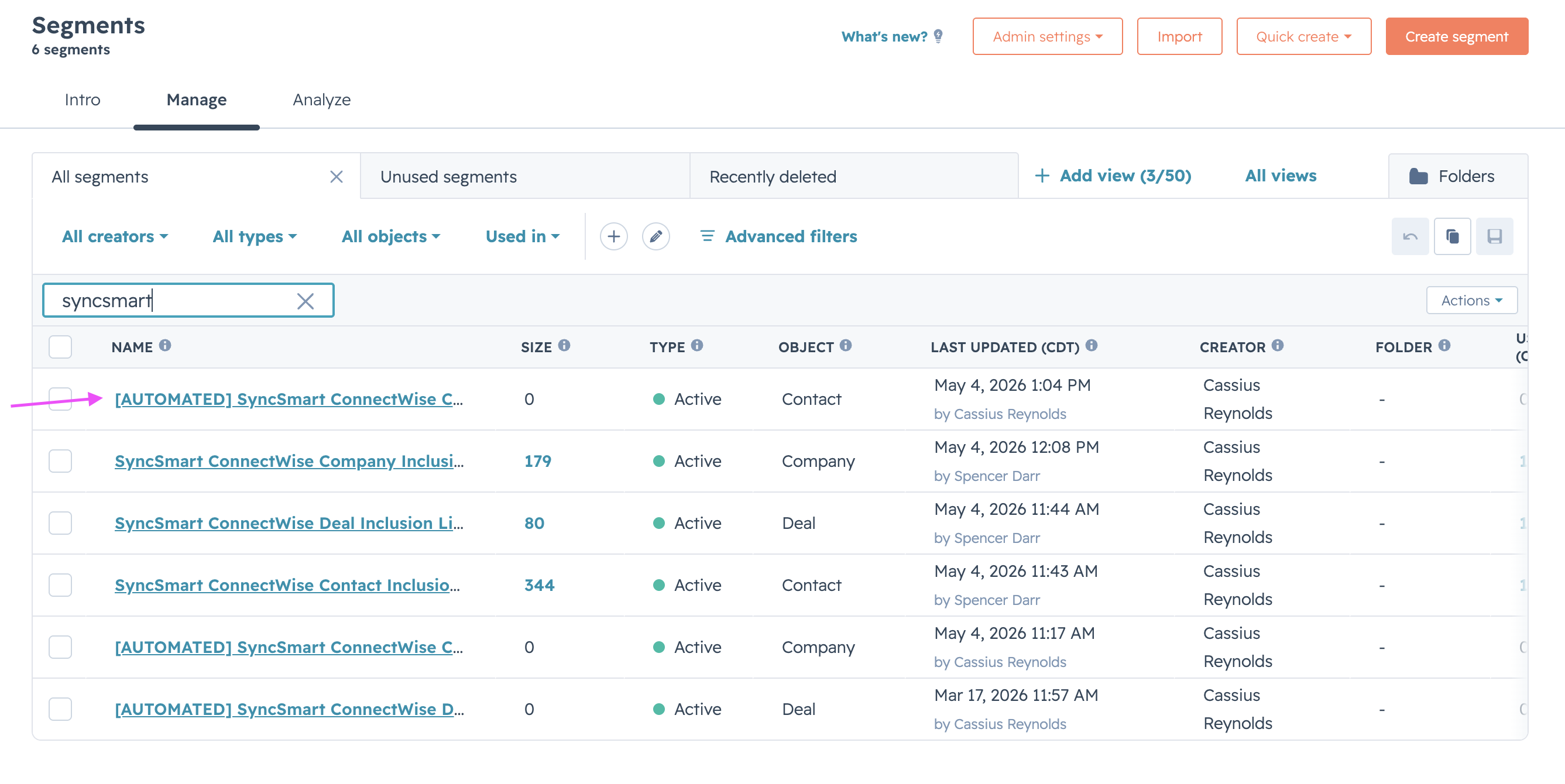Check the Company Inclusion segment row
The width and height of the screenshot is (1565, 784).
coord(60,461)
